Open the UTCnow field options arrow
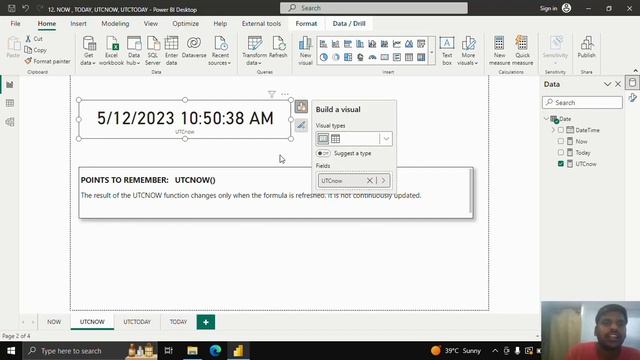 [x=383, y=180]
